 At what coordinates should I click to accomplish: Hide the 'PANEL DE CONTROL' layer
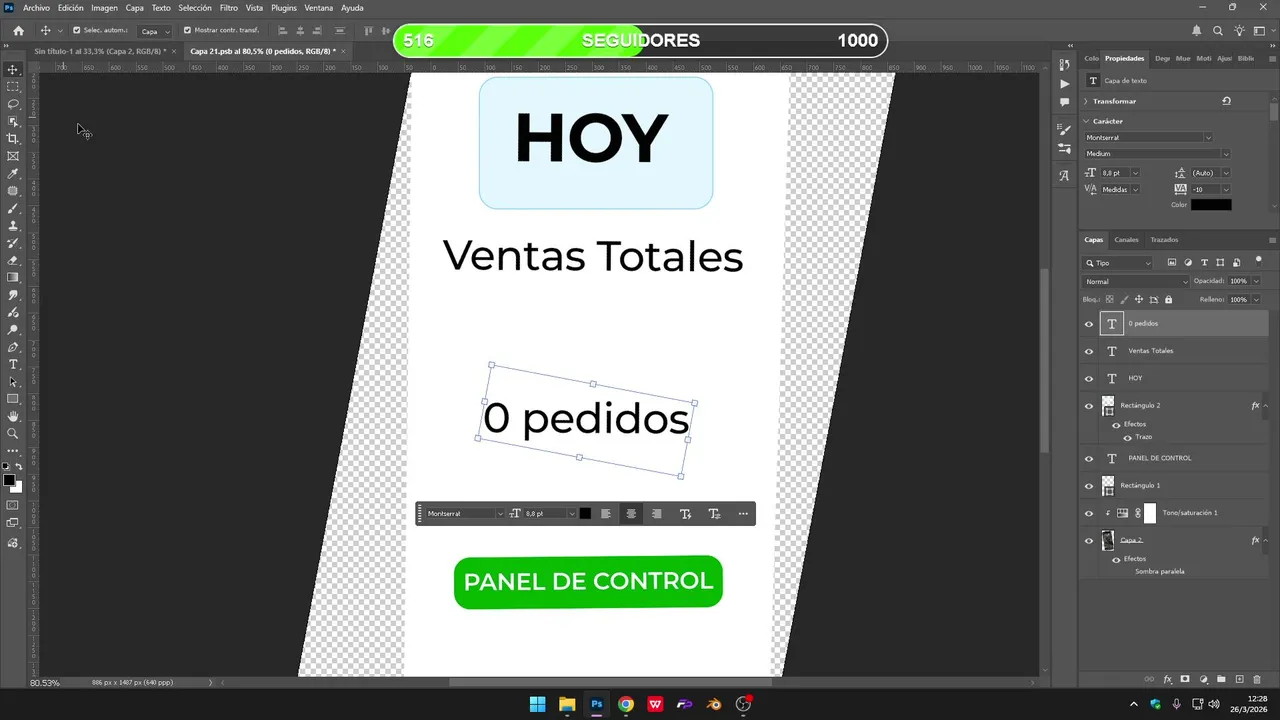[x=1089, y=458]
